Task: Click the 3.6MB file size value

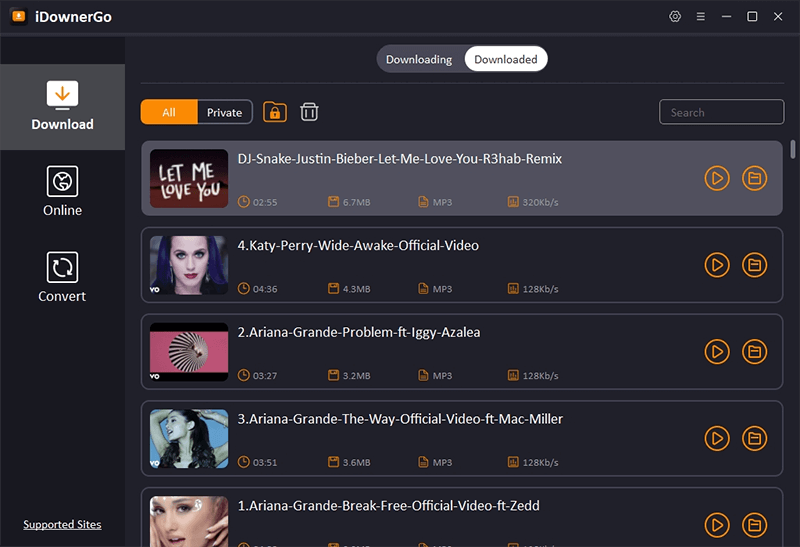Action: click(x=356, y=462)
